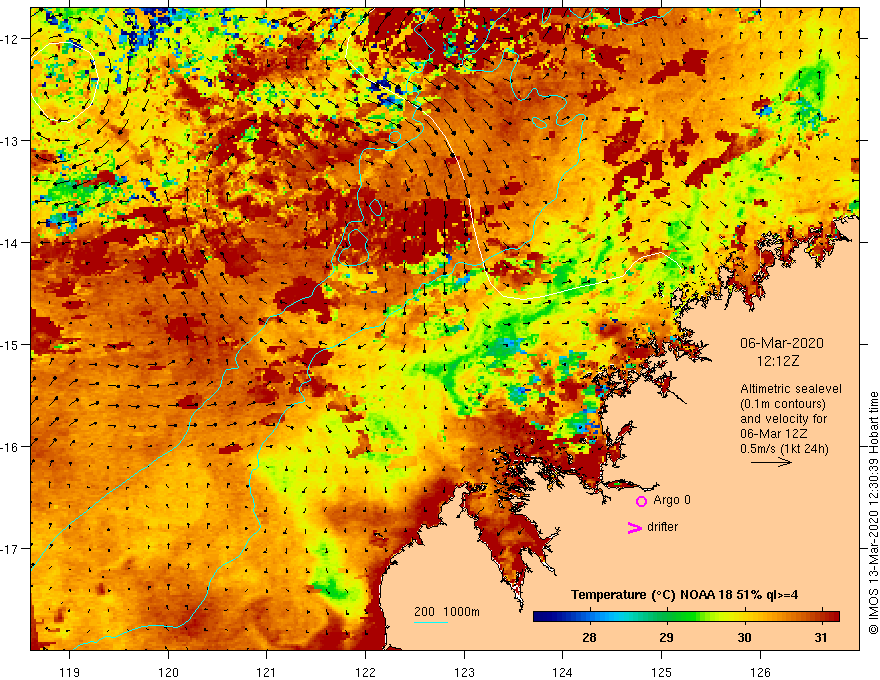This screenshot has height=680, width=880.
Task: Click latitude label -15
Action: tap(10, 345)
